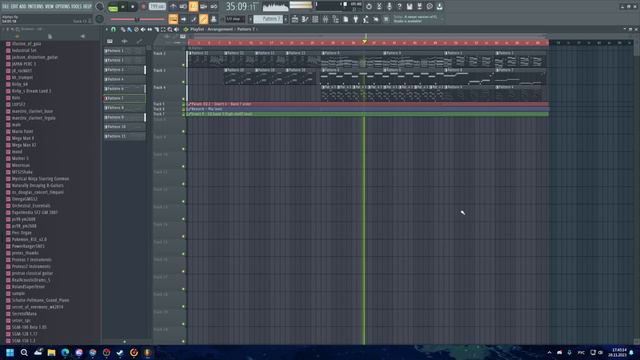Expand the Koto folder in browser
This screenshot has width=640, height=360.
pos(16,98)
